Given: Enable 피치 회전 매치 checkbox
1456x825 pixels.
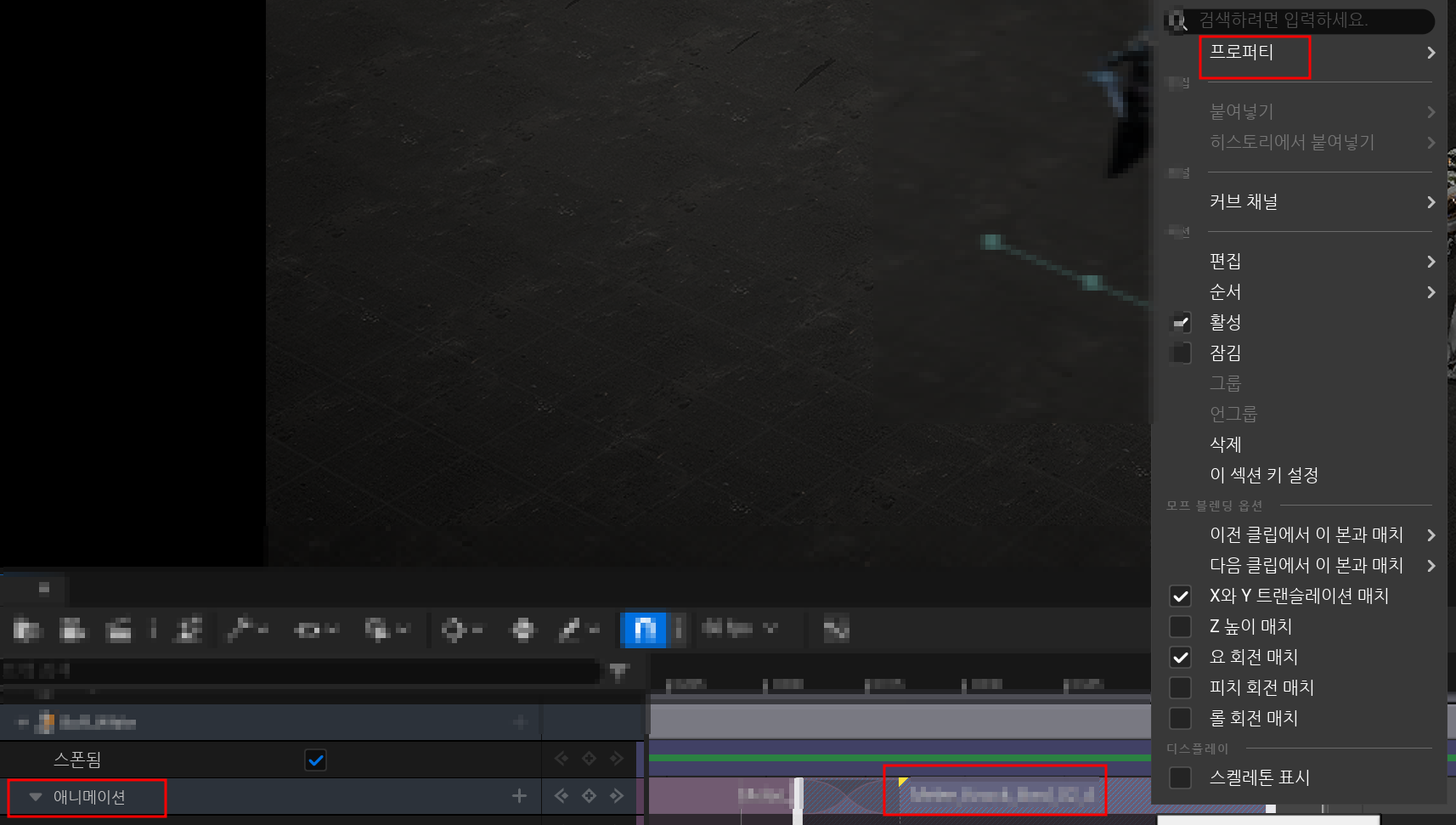Looking at the screenshot, I should [1181, 687].
